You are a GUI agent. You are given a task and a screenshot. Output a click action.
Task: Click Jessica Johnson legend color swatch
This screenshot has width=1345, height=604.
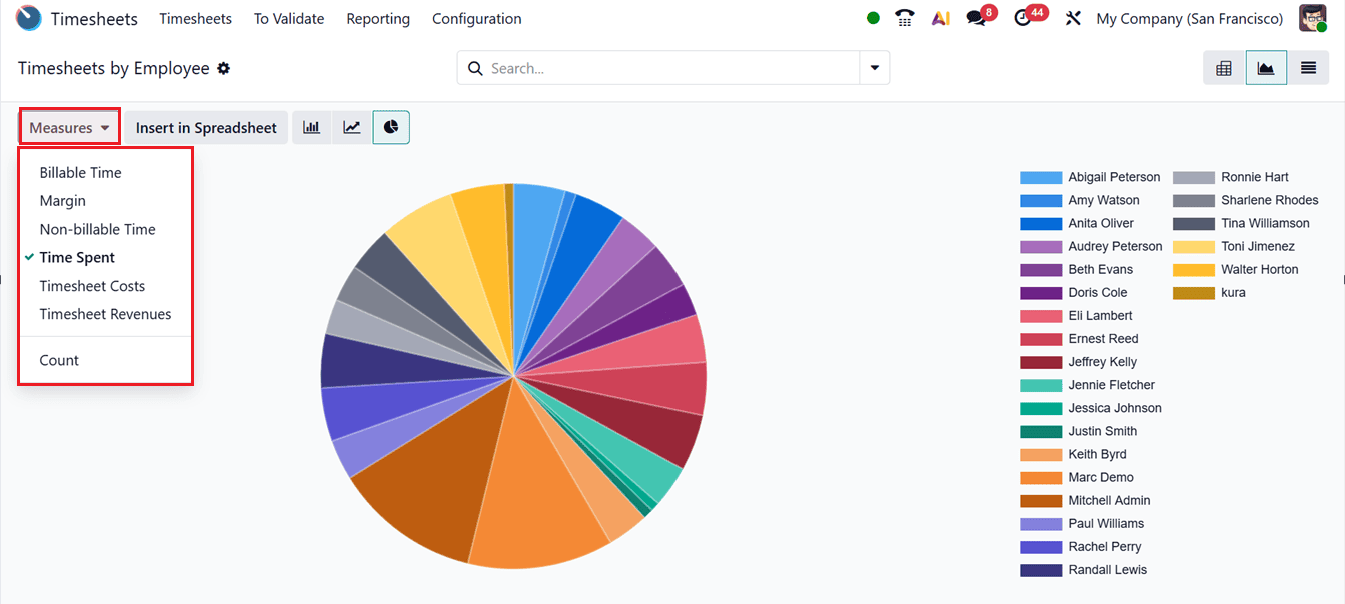tap(1041, 408)
